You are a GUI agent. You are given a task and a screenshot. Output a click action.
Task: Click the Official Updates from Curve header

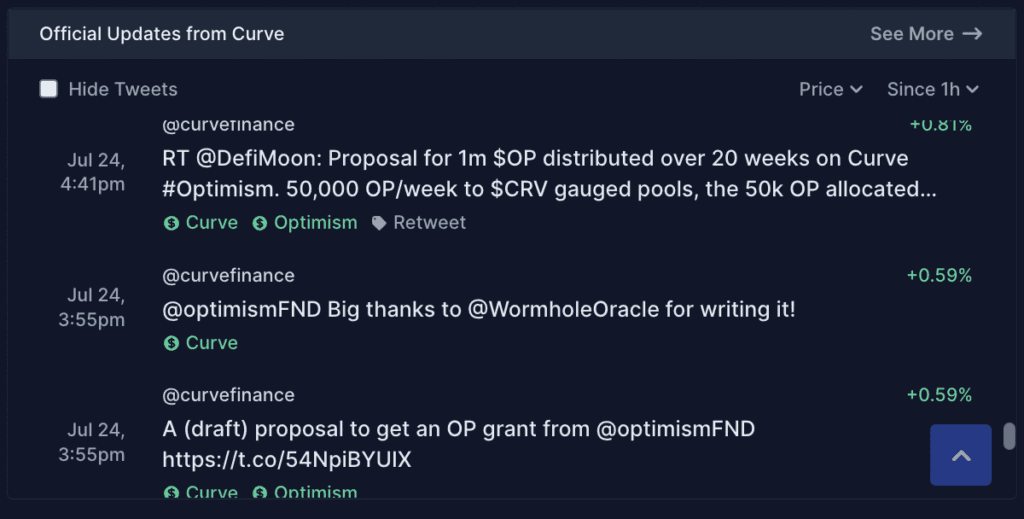[162, 33]
